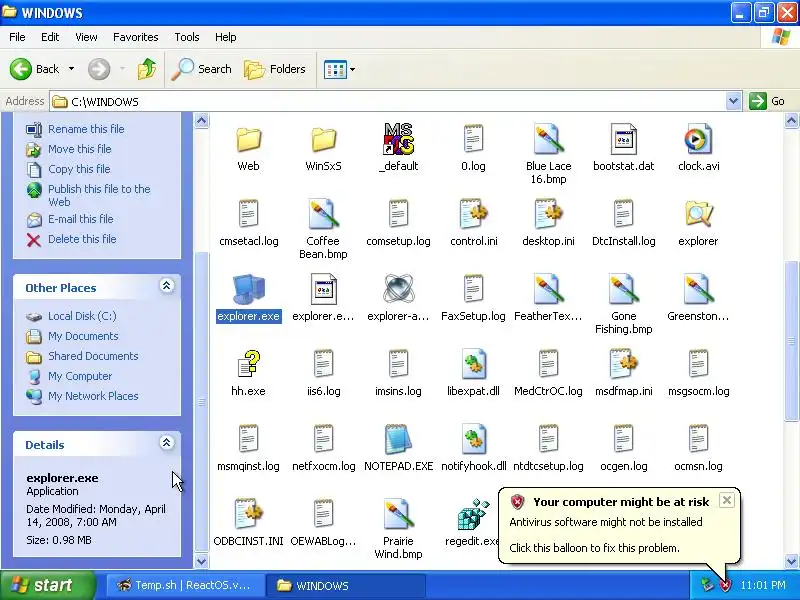Select the regedit.exe registry editor icon
This screenshot has width=800, height=600.
tap(473, 514)
